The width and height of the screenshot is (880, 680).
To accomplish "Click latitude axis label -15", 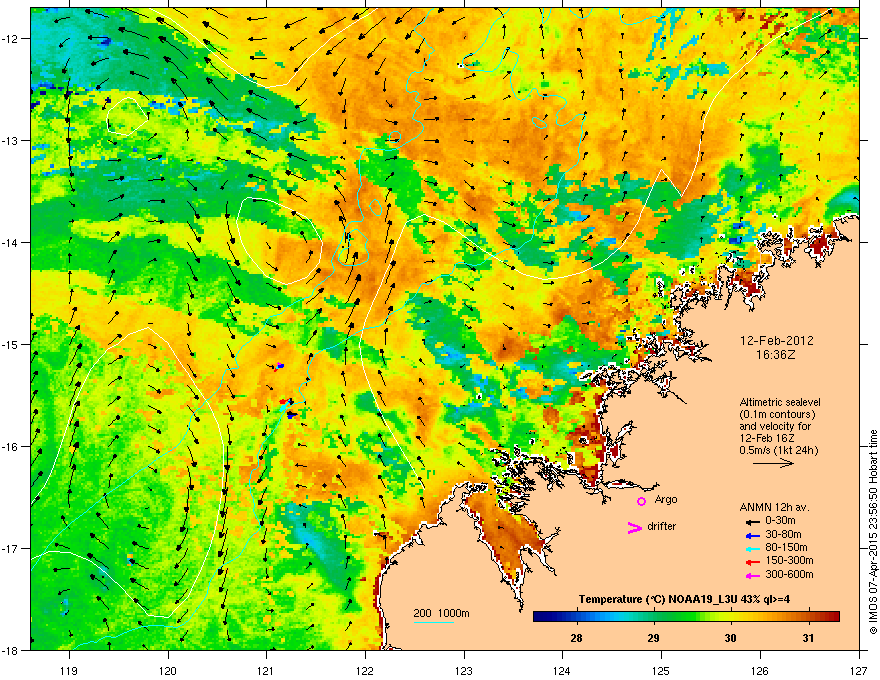I will point(11,344).
